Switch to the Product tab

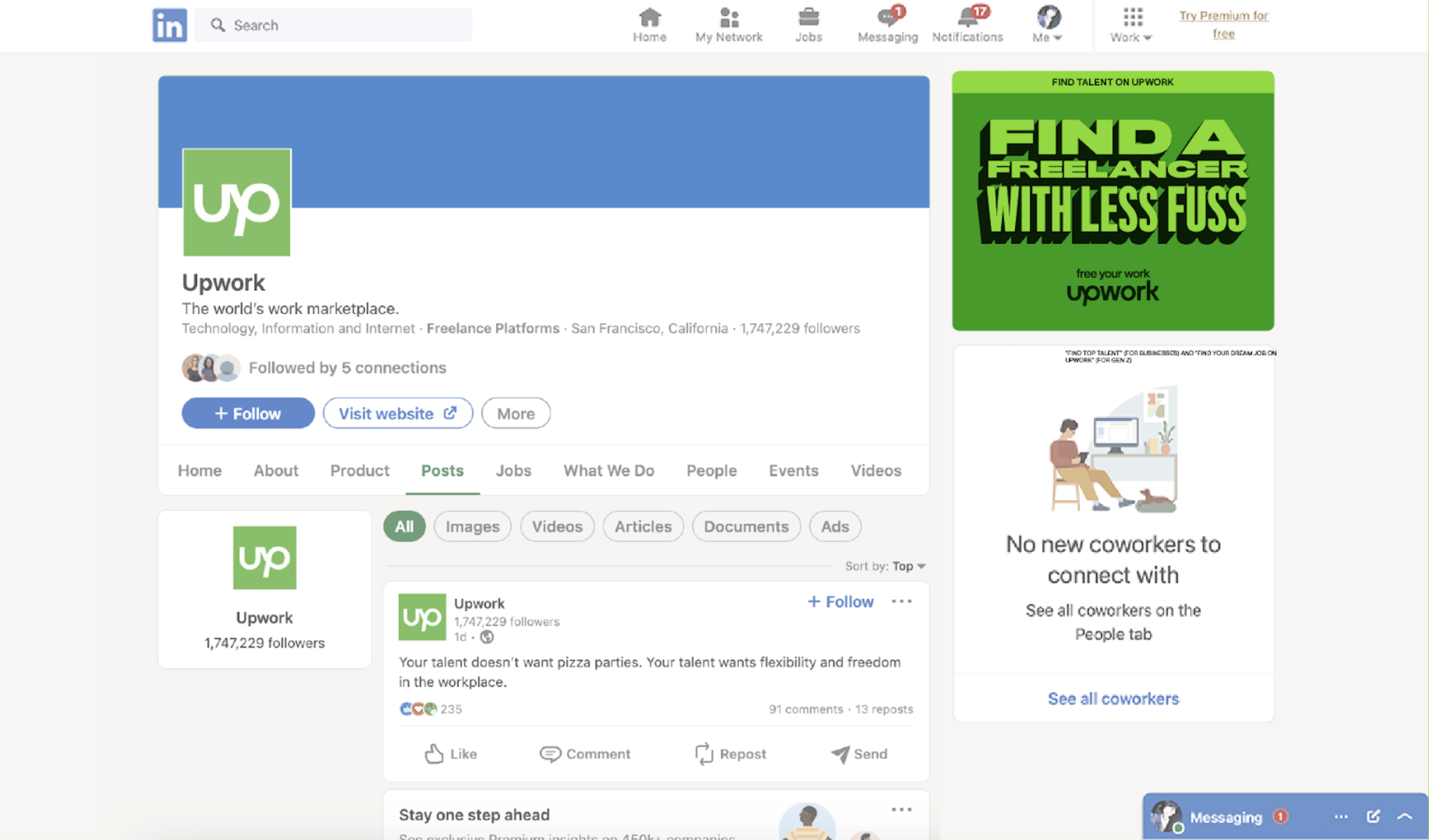[x=359, y=470]
